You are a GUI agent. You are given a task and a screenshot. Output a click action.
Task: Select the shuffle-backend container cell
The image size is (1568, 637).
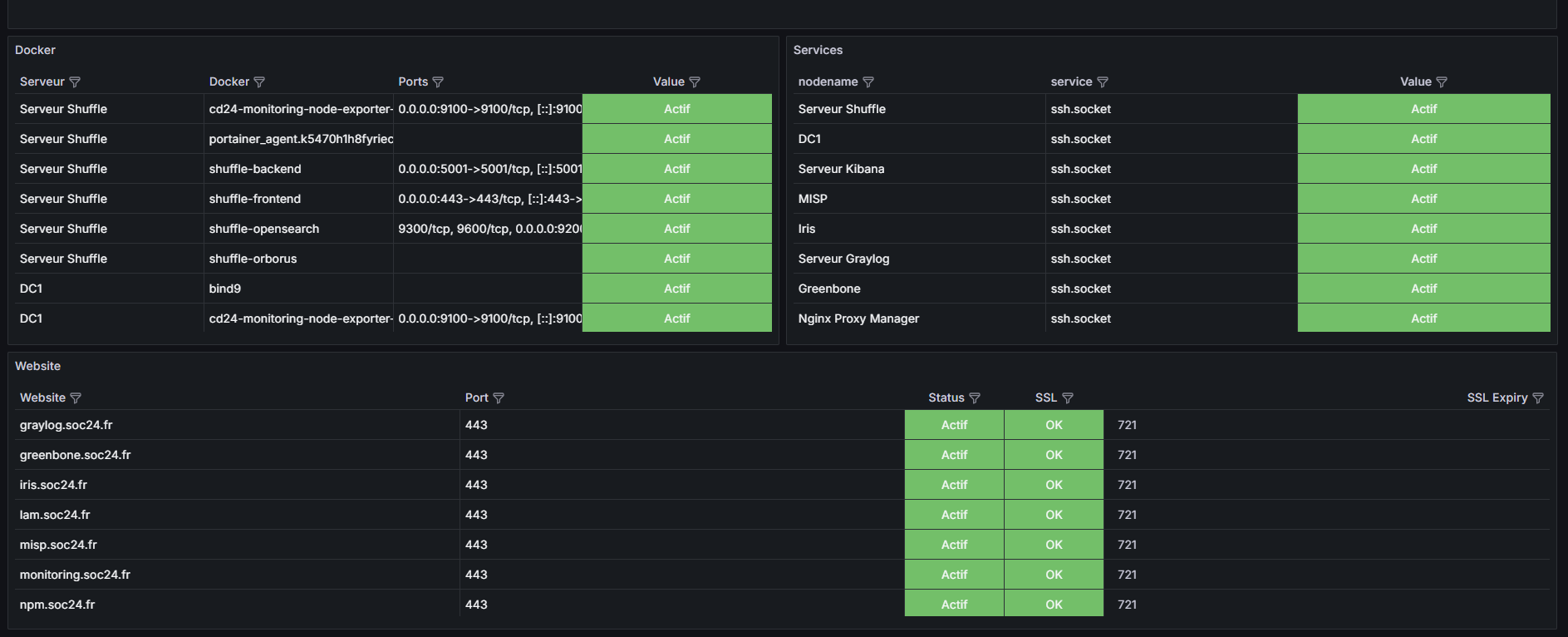click(x=298, y=169)
